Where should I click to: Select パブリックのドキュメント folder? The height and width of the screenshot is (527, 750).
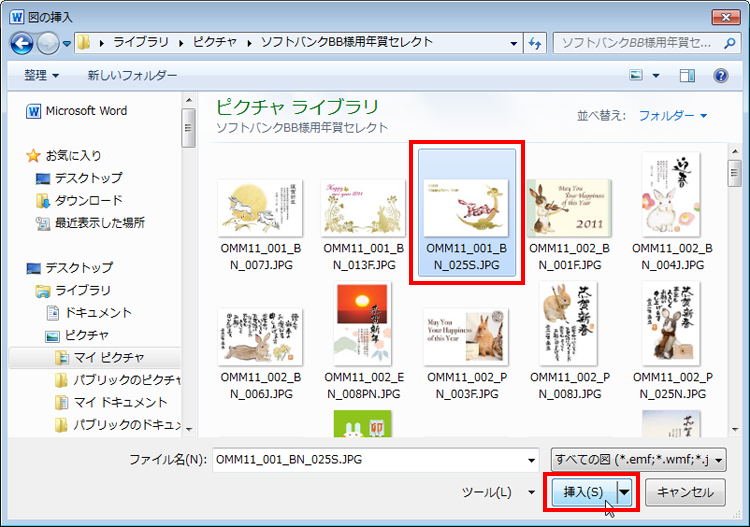pyautogui.click(x=117, y=425)
